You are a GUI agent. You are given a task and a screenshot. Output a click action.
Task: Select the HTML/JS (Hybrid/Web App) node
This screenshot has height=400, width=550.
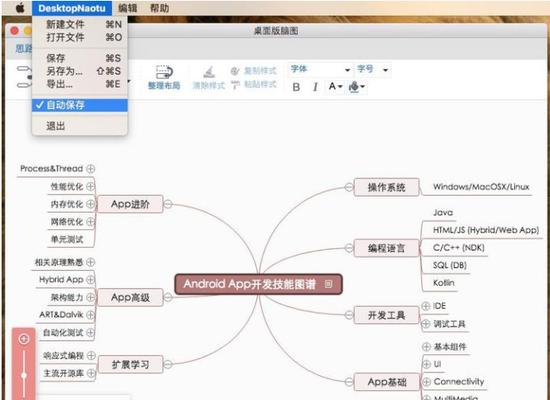point(486,230)
